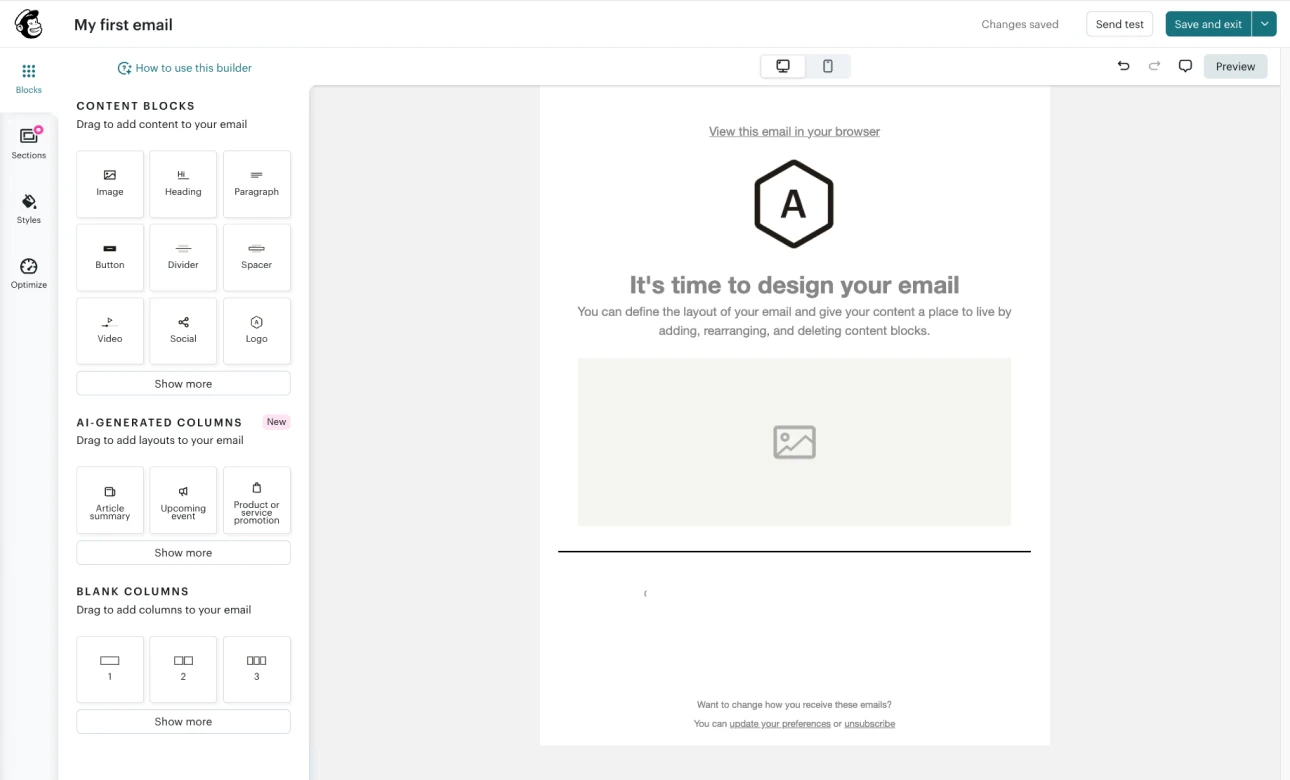This screenshot has width=1290, height=780.
Task: Show more AI-generated column layouts
Action: click(183, 553)
